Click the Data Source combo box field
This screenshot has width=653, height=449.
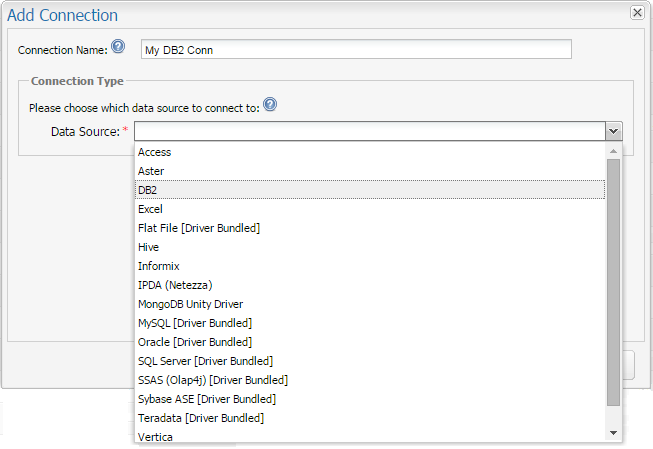pos(369,131)
